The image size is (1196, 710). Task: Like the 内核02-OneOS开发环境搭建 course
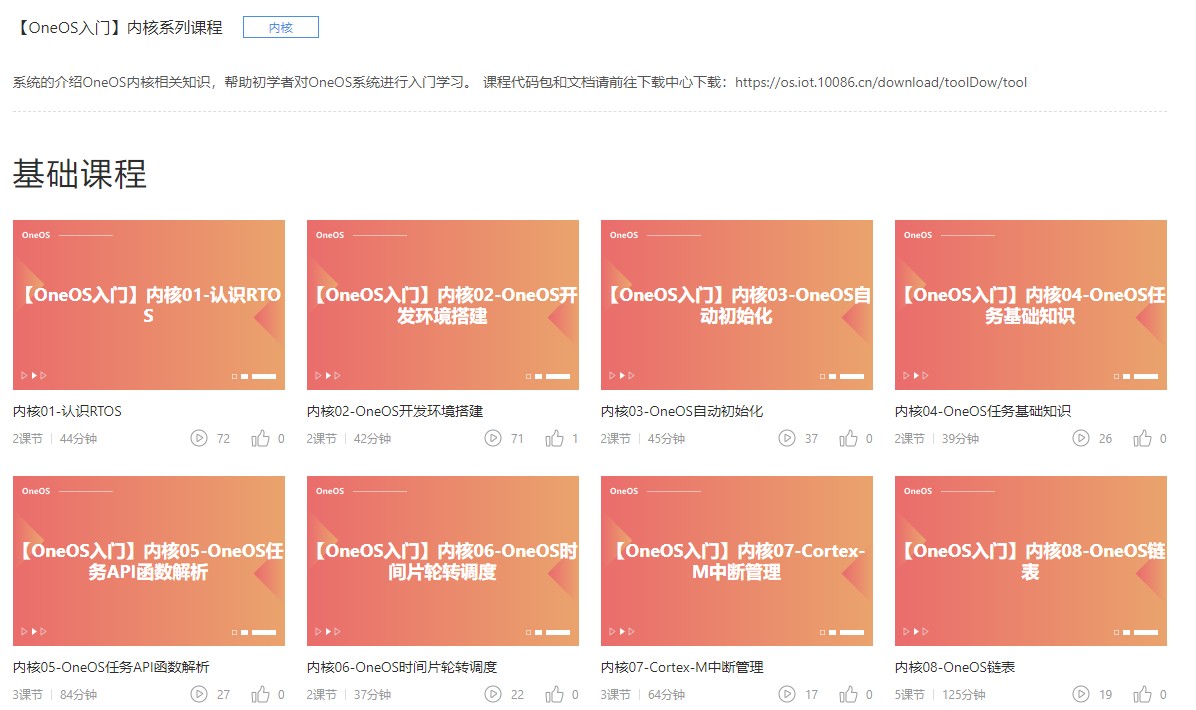[555, 438]
